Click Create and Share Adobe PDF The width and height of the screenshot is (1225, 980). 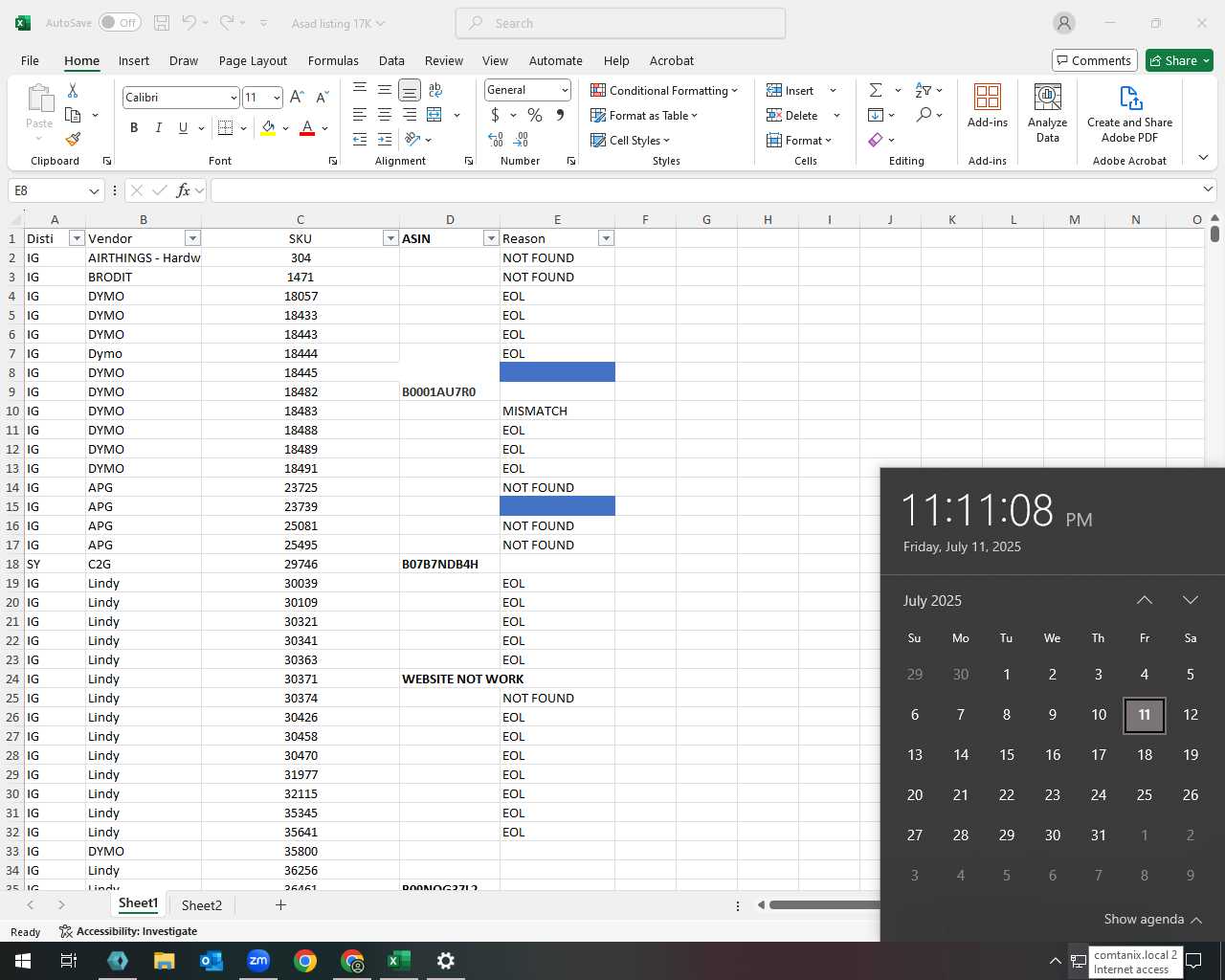pyautogui.click(x=1130, y=113)
